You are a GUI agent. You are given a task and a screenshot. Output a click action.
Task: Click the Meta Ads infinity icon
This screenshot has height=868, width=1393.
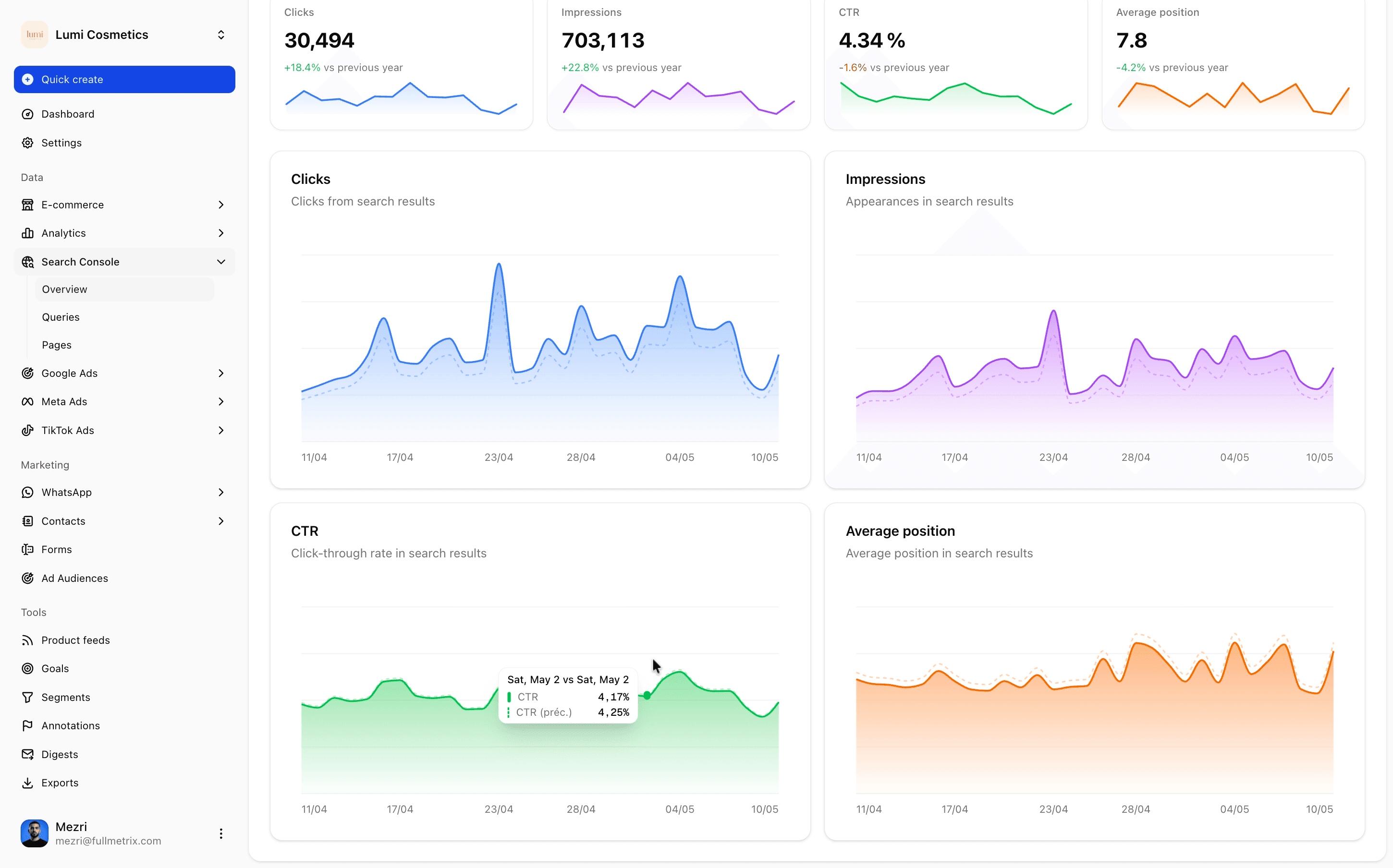click(27, 401)
